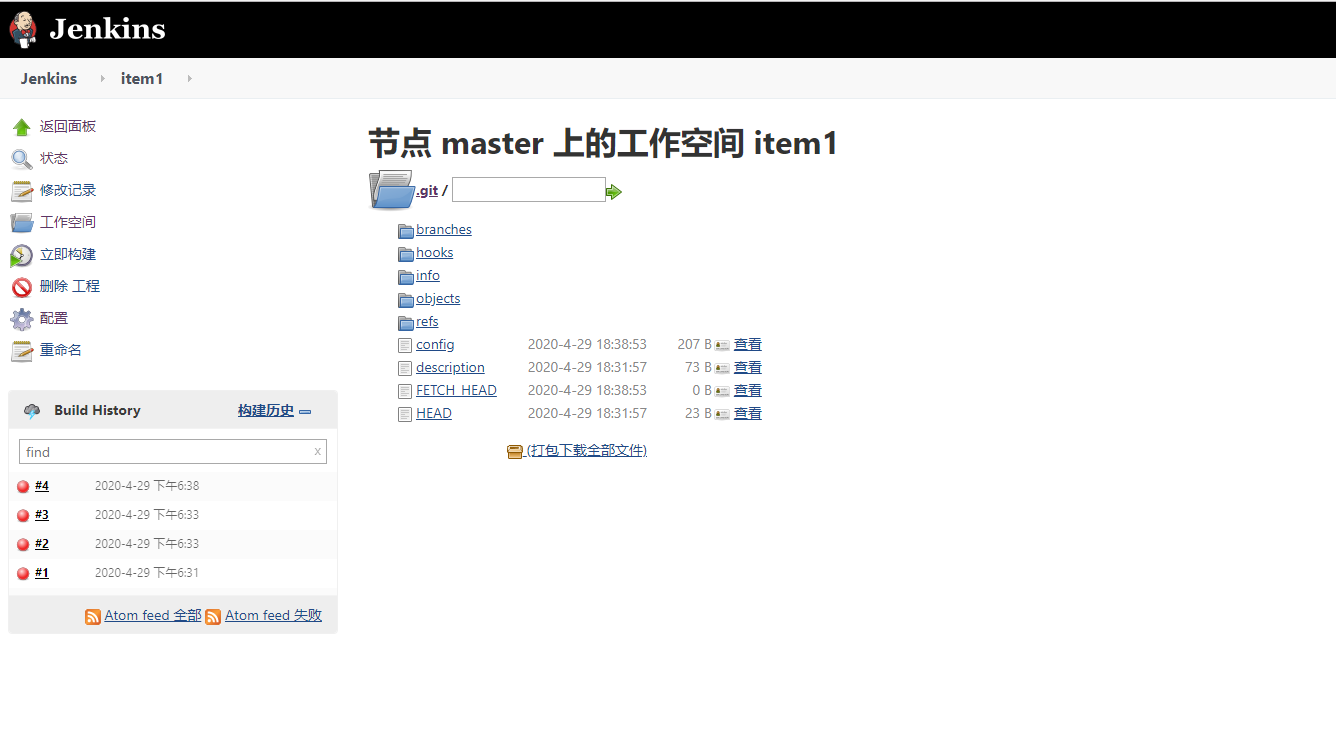The height and width of the screenshot is (733, 1336).
Task: Focus the workspace path input field
Action: [x=529, y=190]
